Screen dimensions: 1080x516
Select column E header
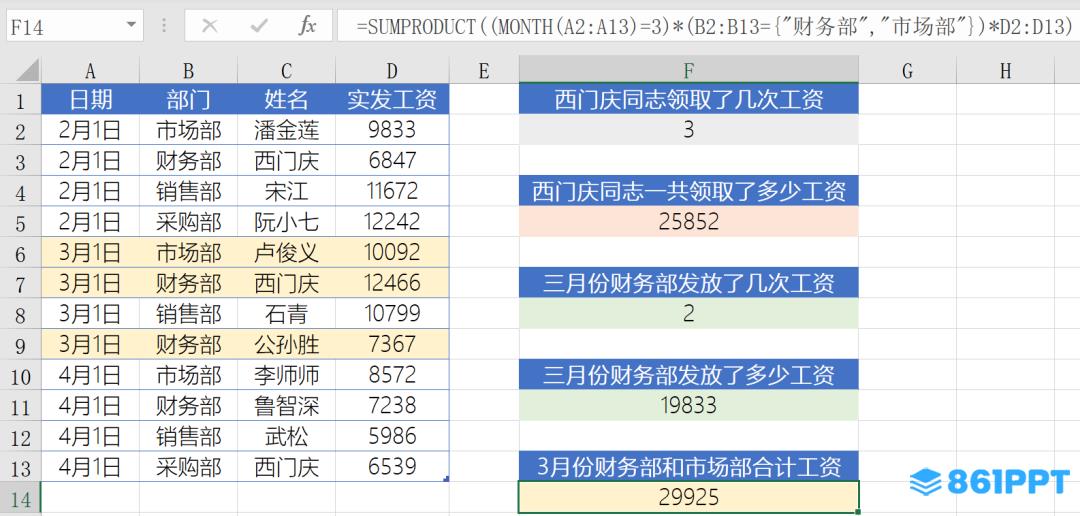(484, 70)
